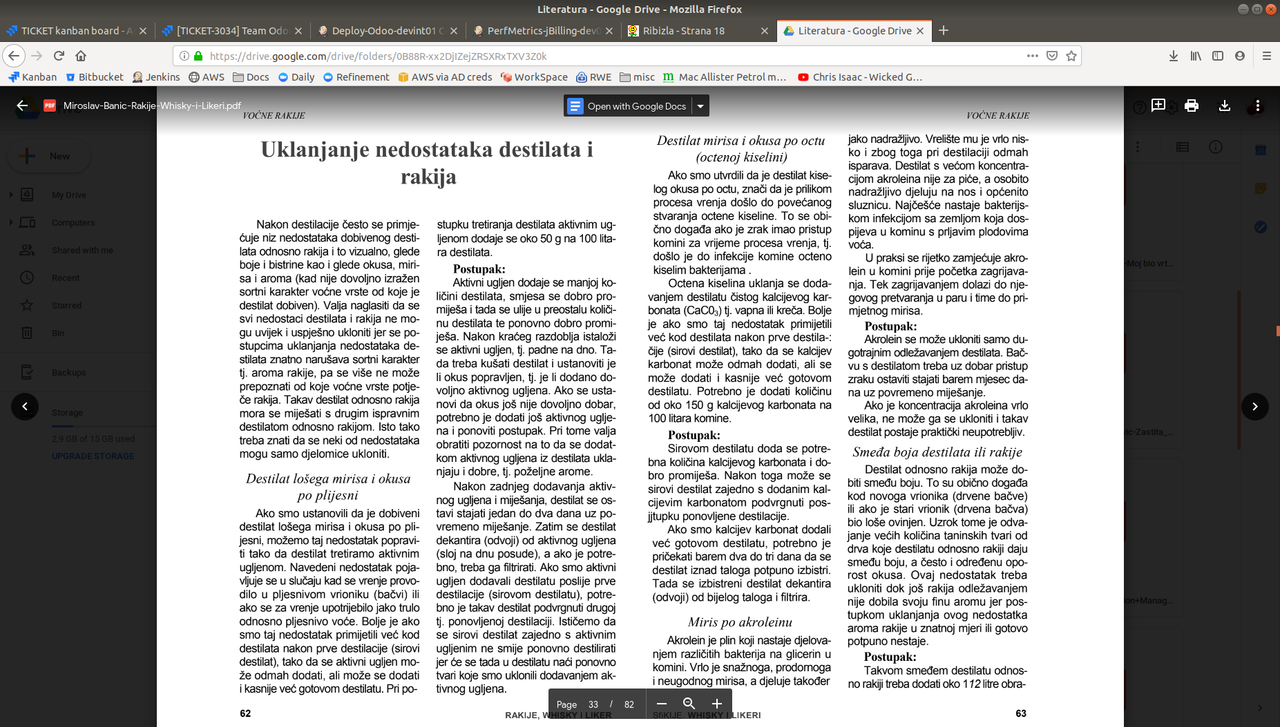Select My Drive in Drive sidebar

pos(69,195)
